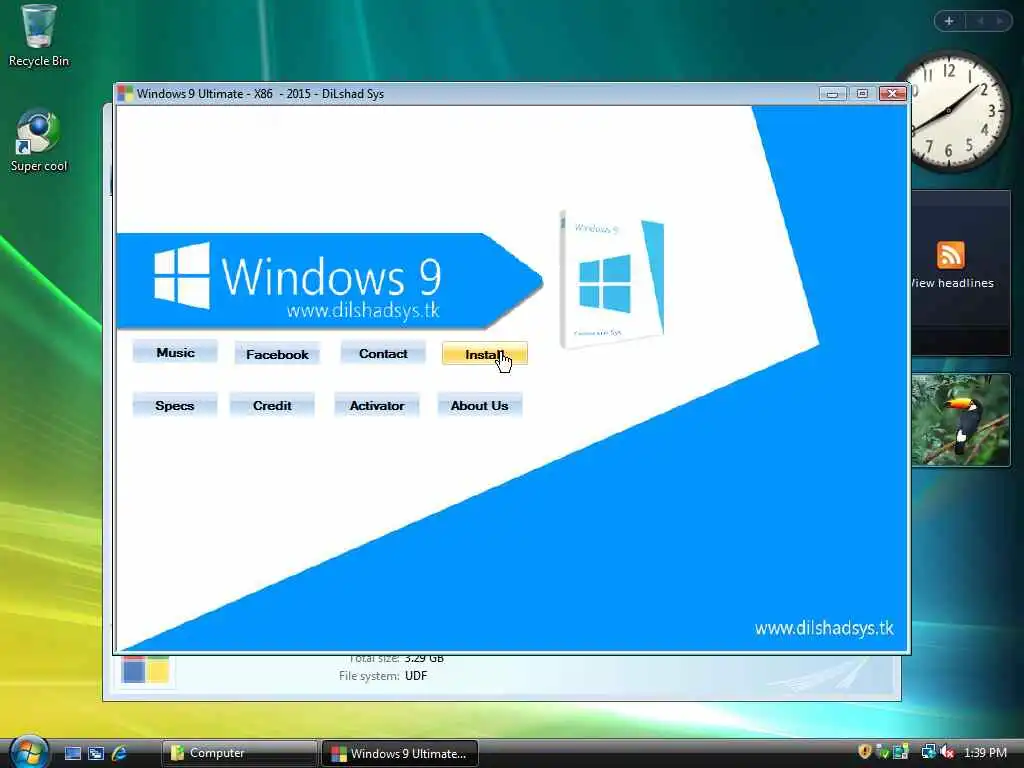Screen dimensions: 1024x768
Task: Close the Windows 9 Ultimate window
Action: 892,93
